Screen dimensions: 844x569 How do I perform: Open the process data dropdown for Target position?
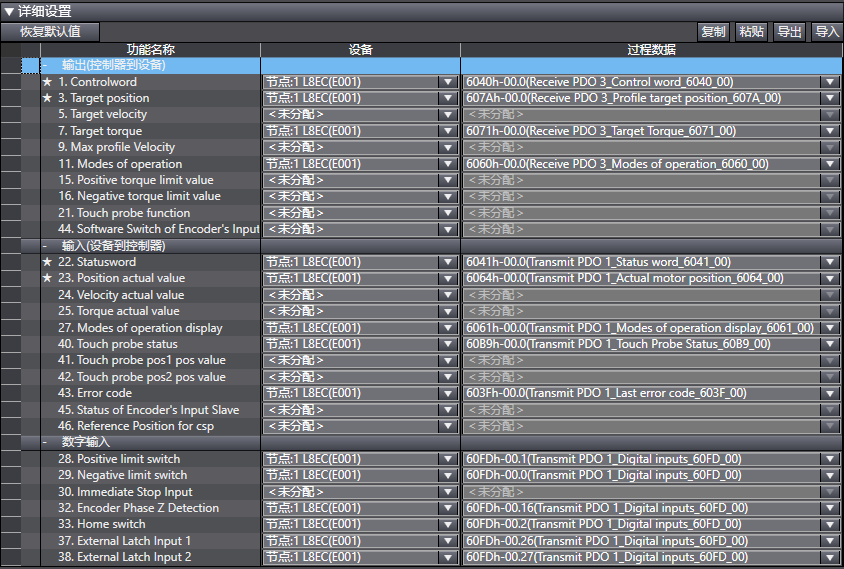click(829, 98)
